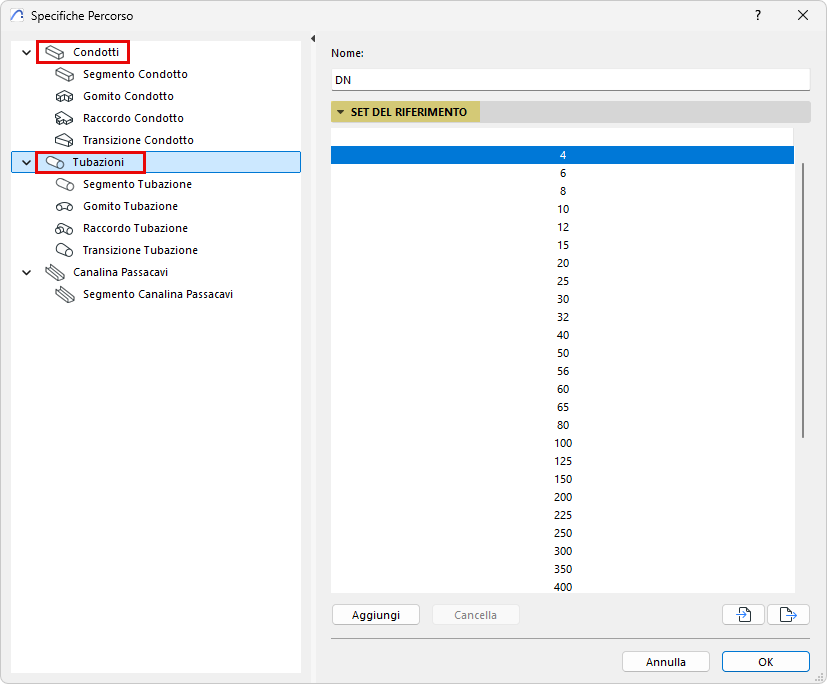827x684 pixels.
Task: Select value 100 in the list
Action: coord(562,443)
